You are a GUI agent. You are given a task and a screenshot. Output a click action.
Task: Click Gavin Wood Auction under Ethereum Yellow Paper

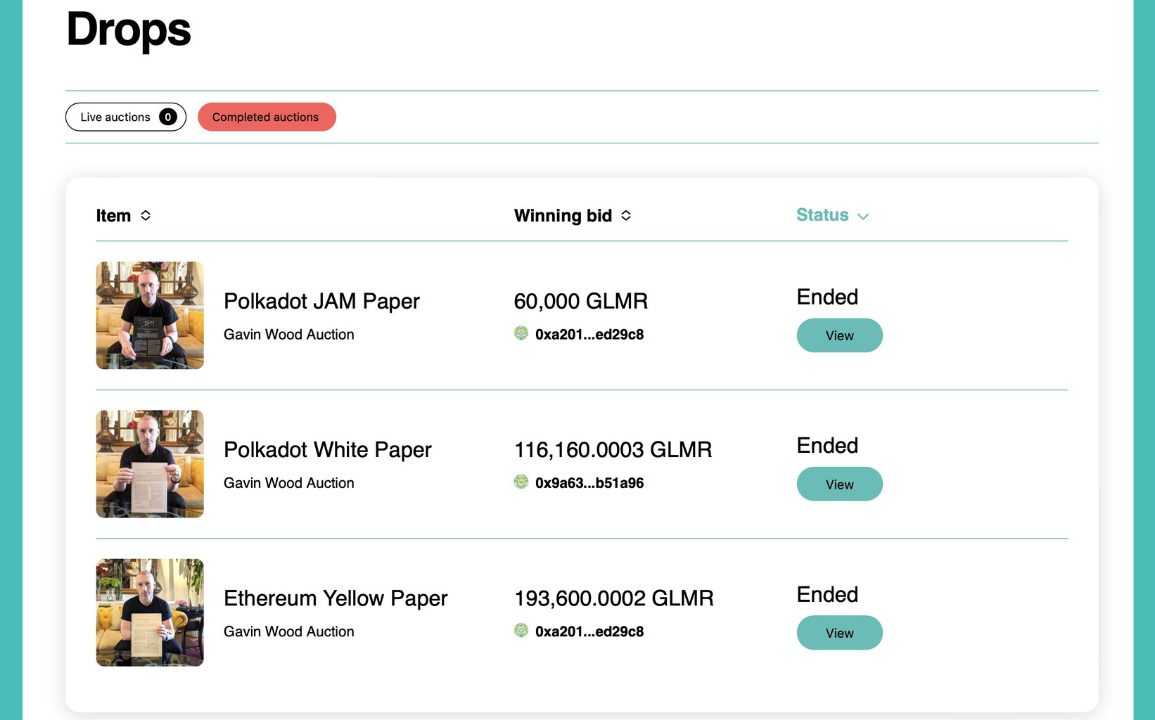click(x=289, y=632)
